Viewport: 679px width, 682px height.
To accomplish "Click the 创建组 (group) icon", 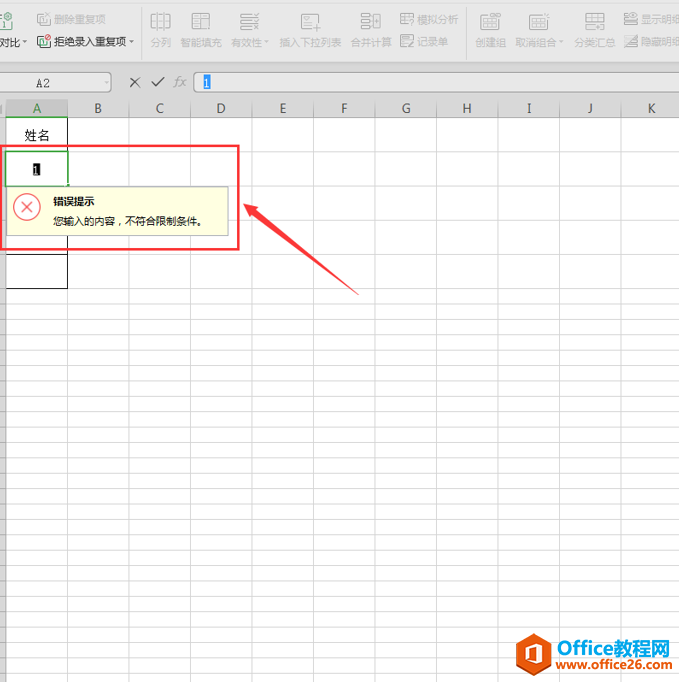I will tap(490, 21).
